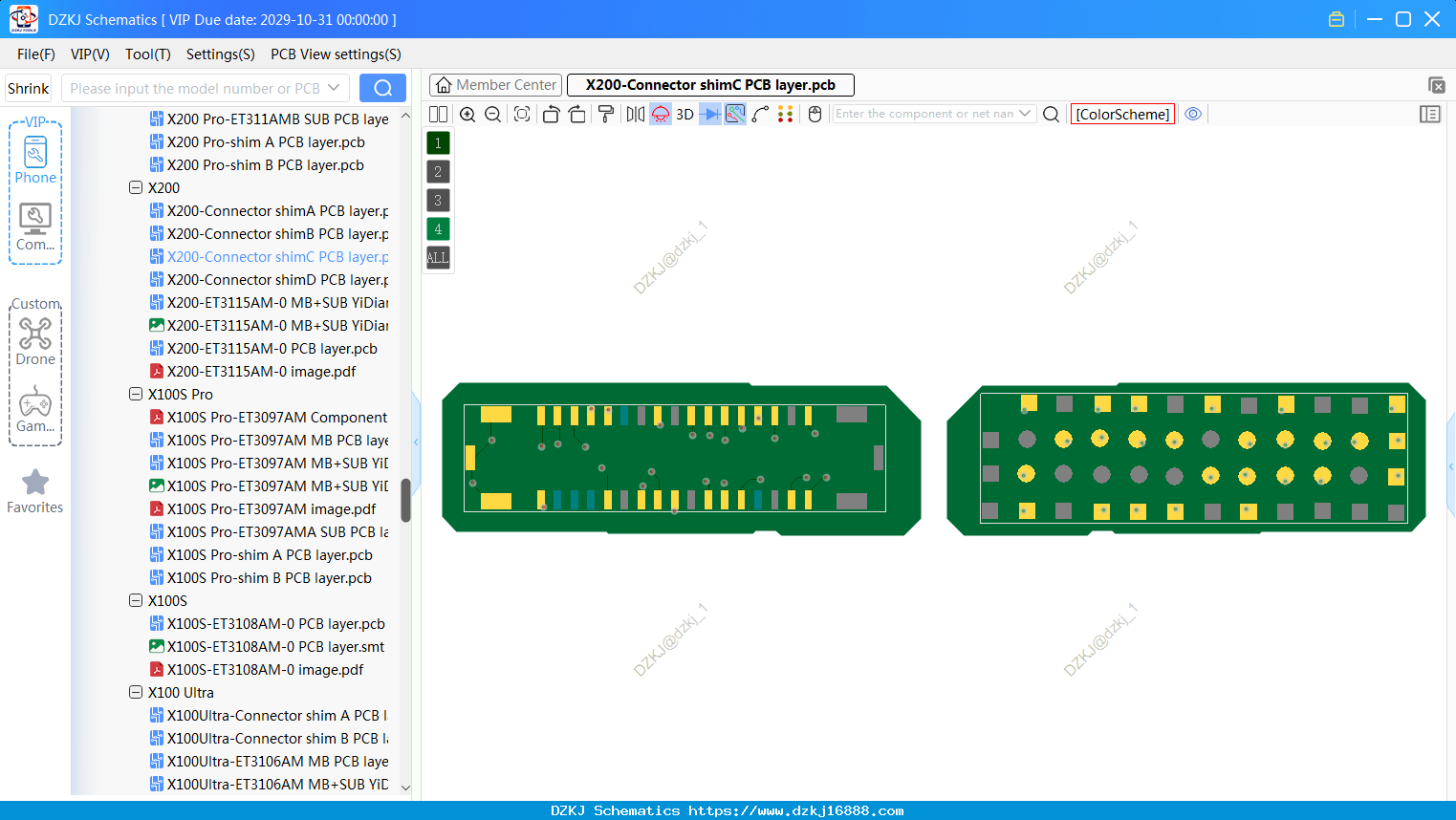This screenshot has width=1456, height=820.
Task: Click the fit-to-screen icon
Action: 522,115
